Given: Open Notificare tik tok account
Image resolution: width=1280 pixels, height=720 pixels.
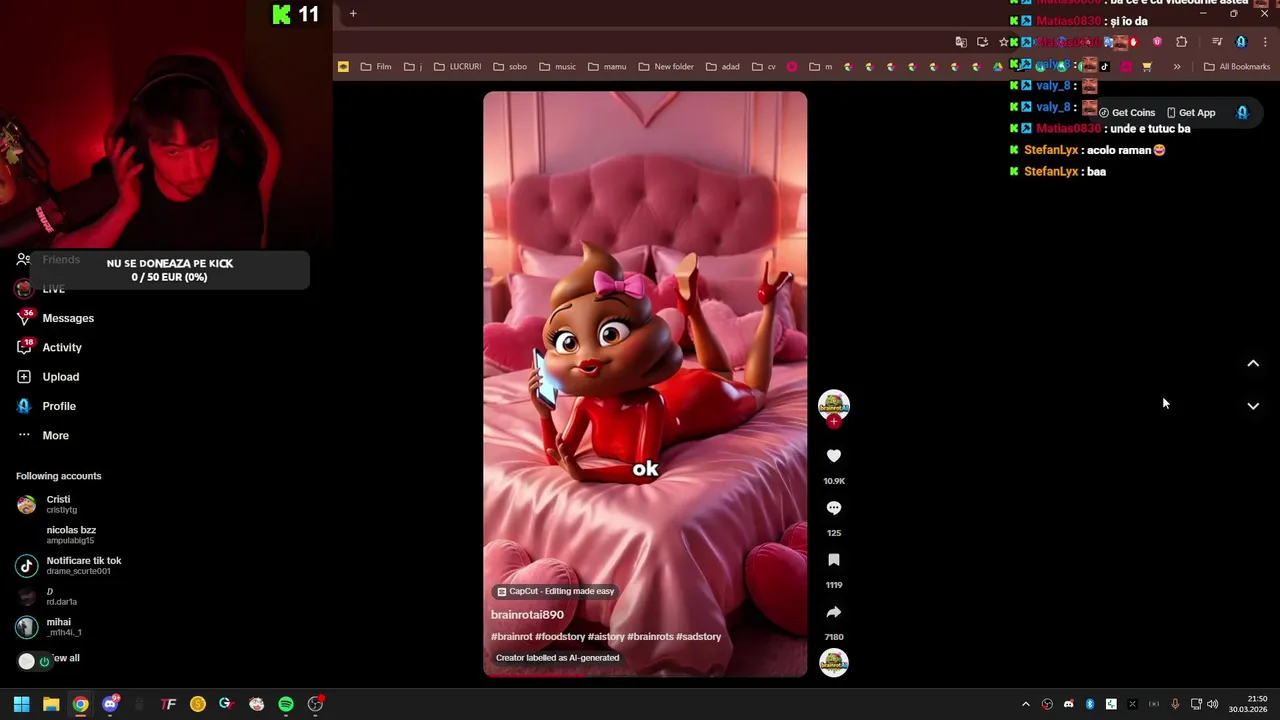Looking at the screenshot, I should pos(69,565).
